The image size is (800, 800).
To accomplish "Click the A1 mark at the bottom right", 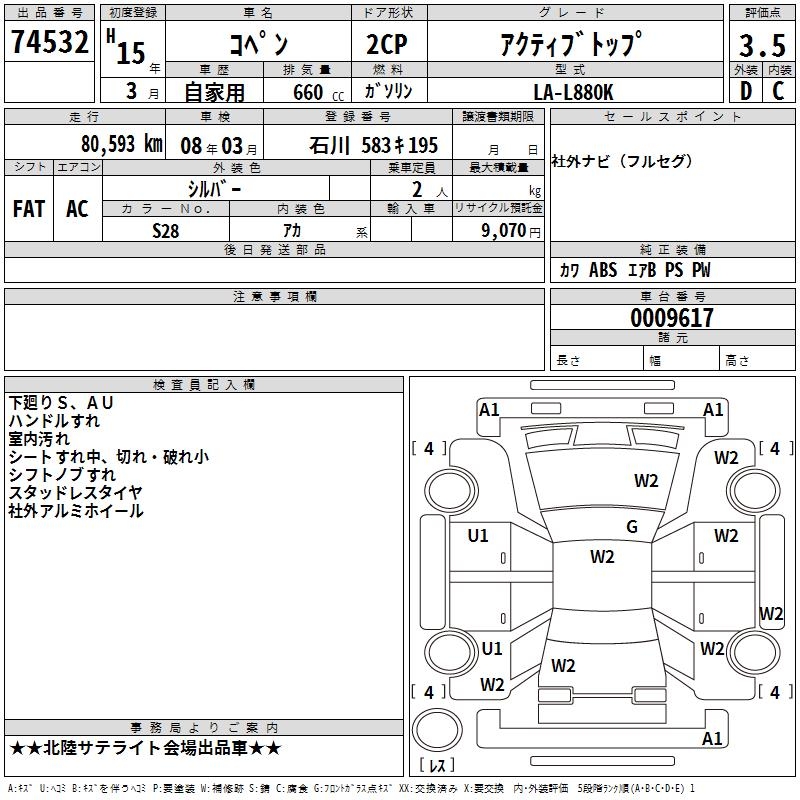I will 712,739.
